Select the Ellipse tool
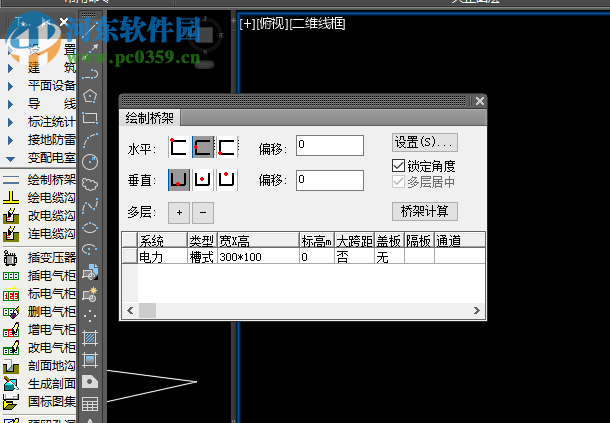 coord(90,228)
